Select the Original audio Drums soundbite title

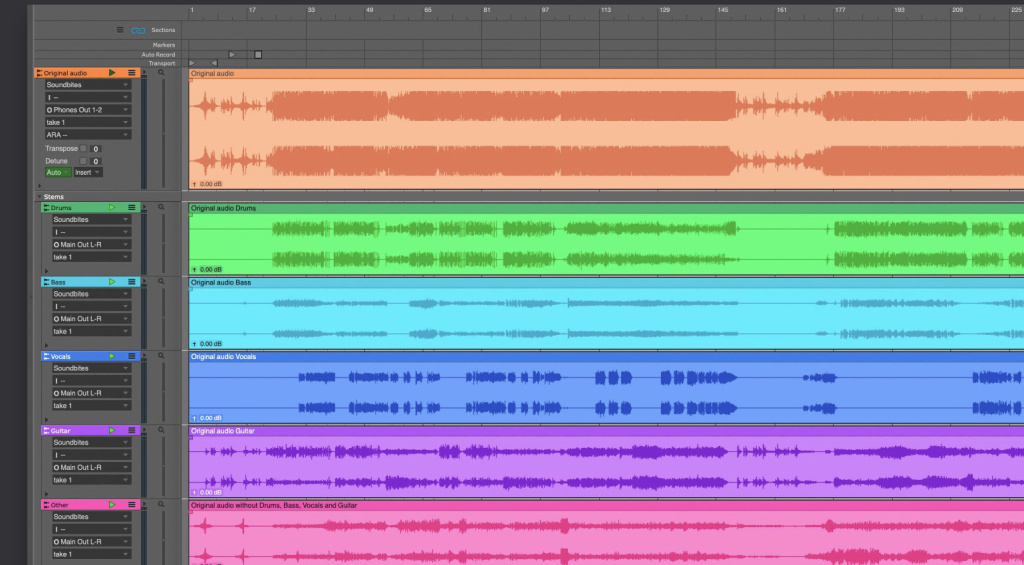click(x=223, y=208)
